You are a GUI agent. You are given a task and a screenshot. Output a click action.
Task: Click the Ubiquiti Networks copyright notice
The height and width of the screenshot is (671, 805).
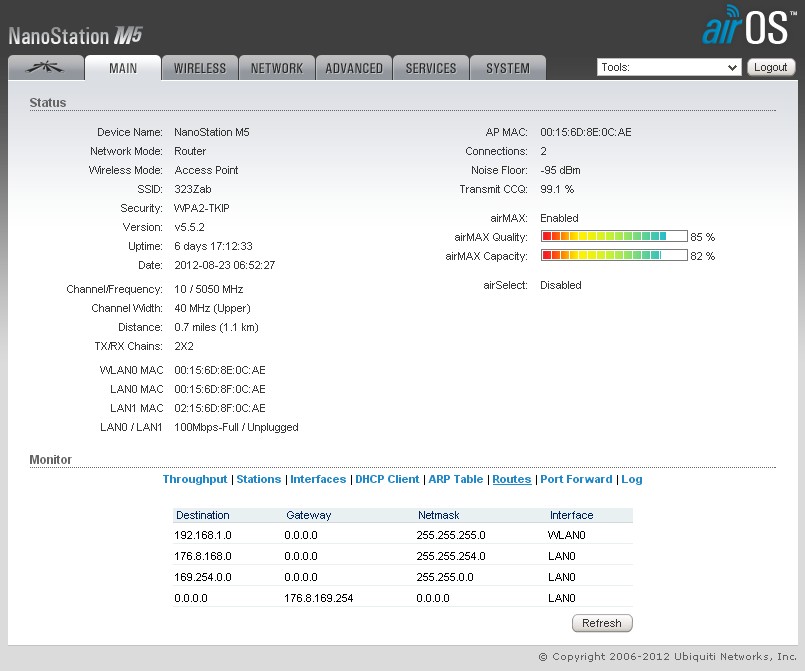pos(667,657)
